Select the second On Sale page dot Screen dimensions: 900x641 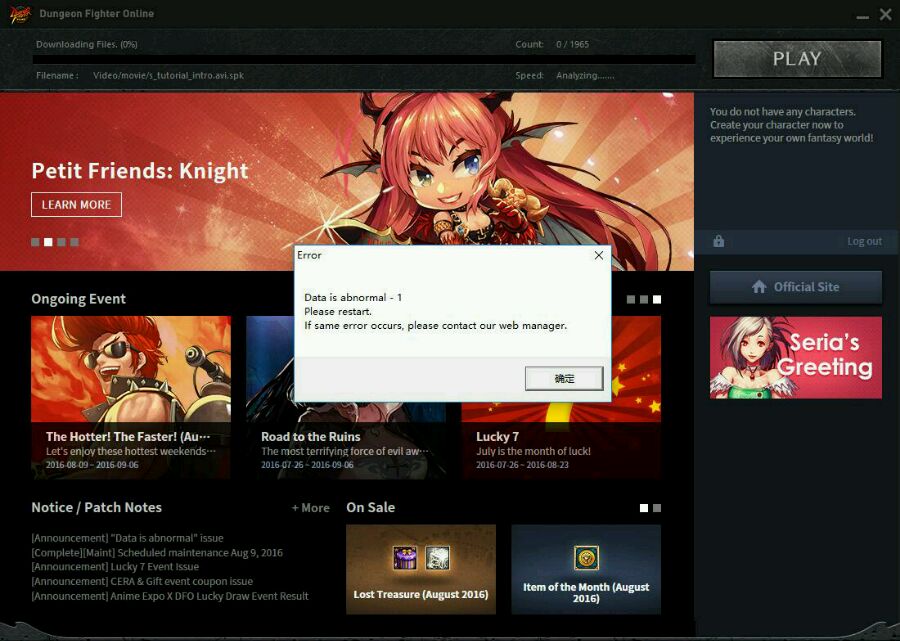[657, 508]
